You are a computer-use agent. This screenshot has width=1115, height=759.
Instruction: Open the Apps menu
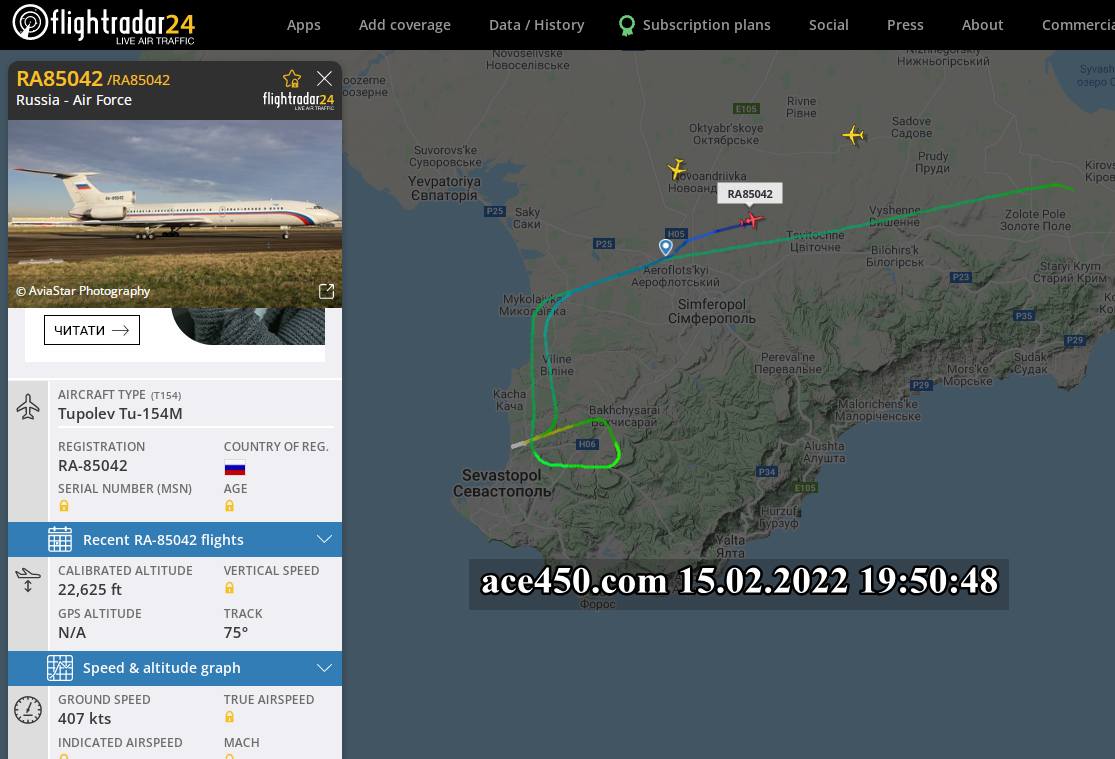point(303,25)
